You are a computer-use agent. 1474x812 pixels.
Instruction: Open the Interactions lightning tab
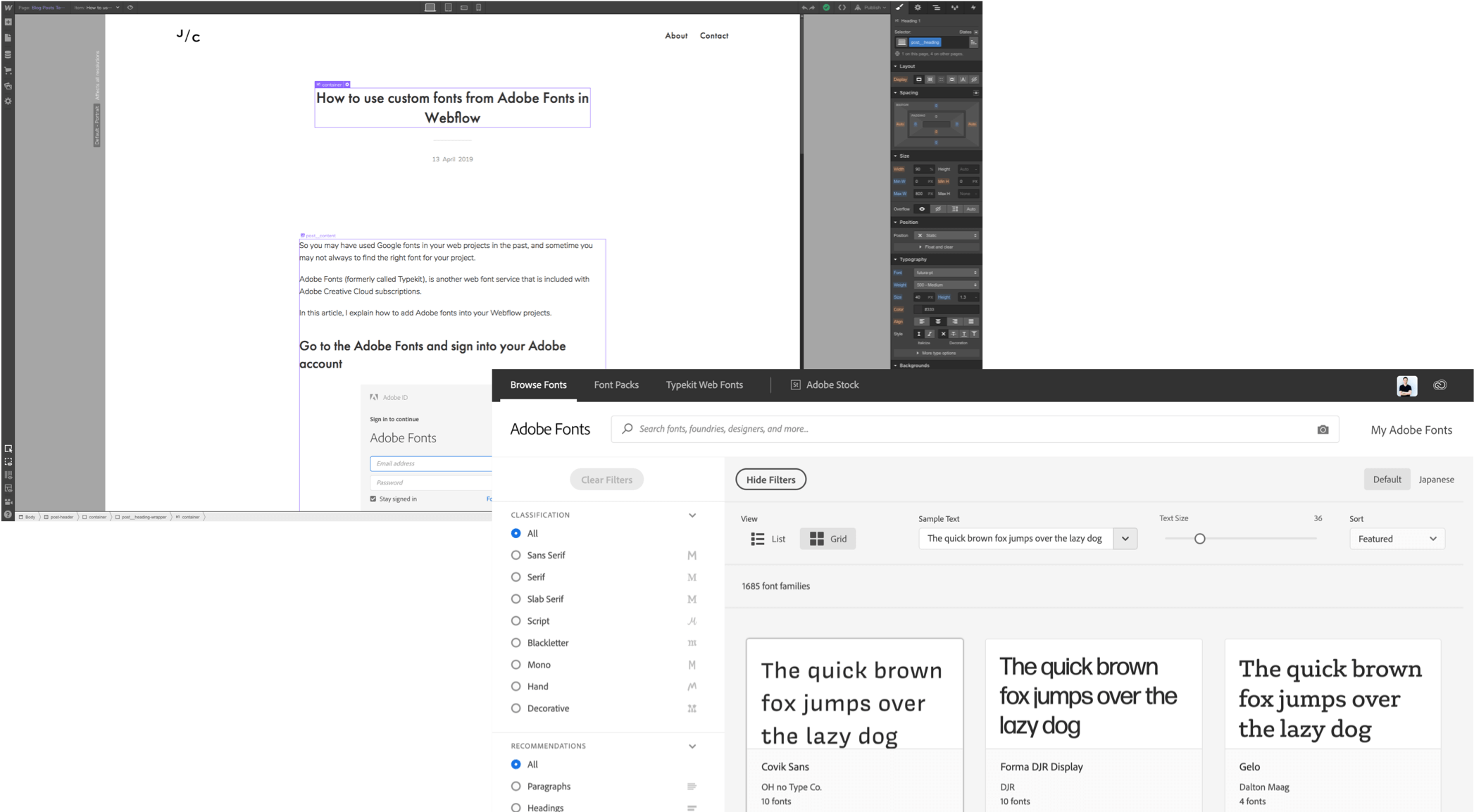point(973,8)
